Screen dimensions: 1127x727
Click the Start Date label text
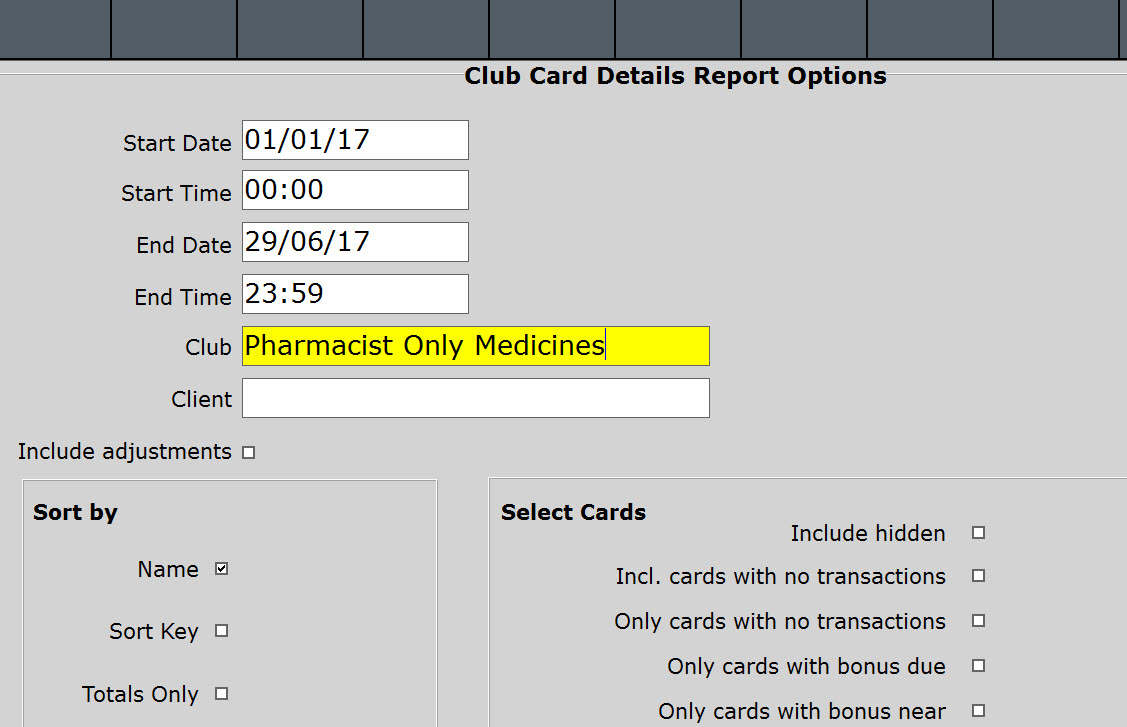tap(177, 143)
